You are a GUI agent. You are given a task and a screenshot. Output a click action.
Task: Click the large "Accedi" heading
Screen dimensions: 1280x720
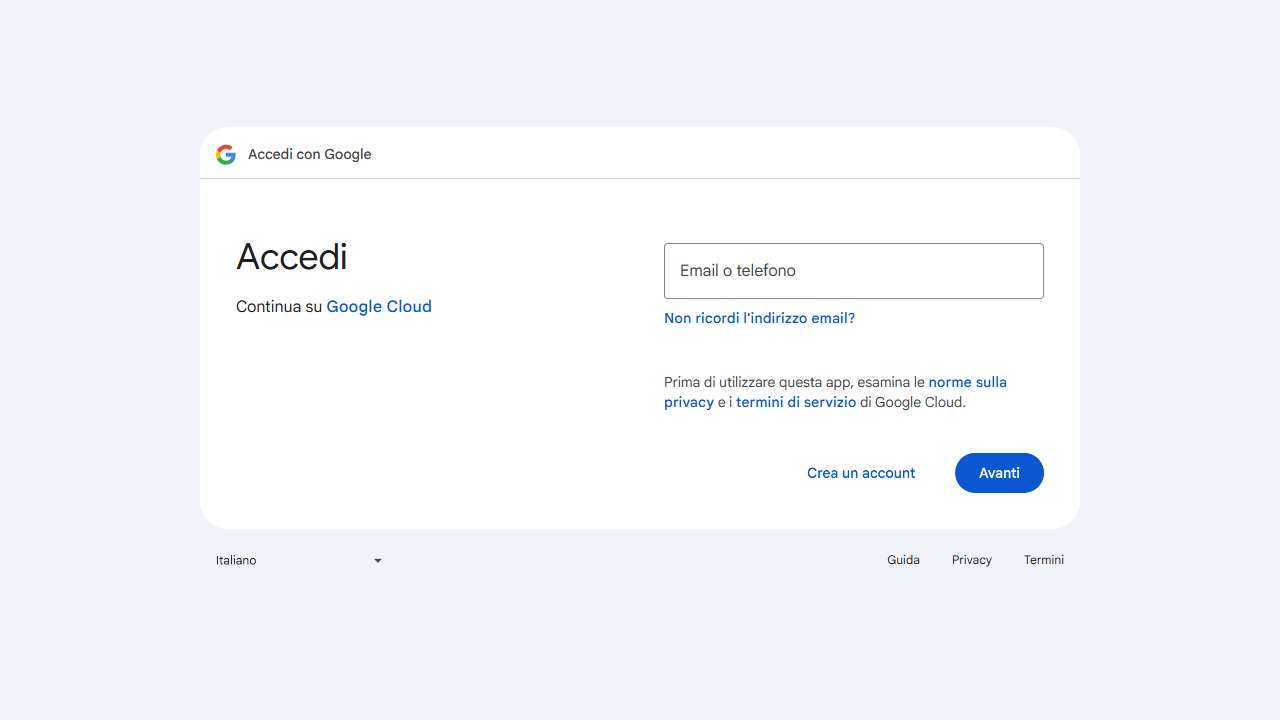point(292,257)
